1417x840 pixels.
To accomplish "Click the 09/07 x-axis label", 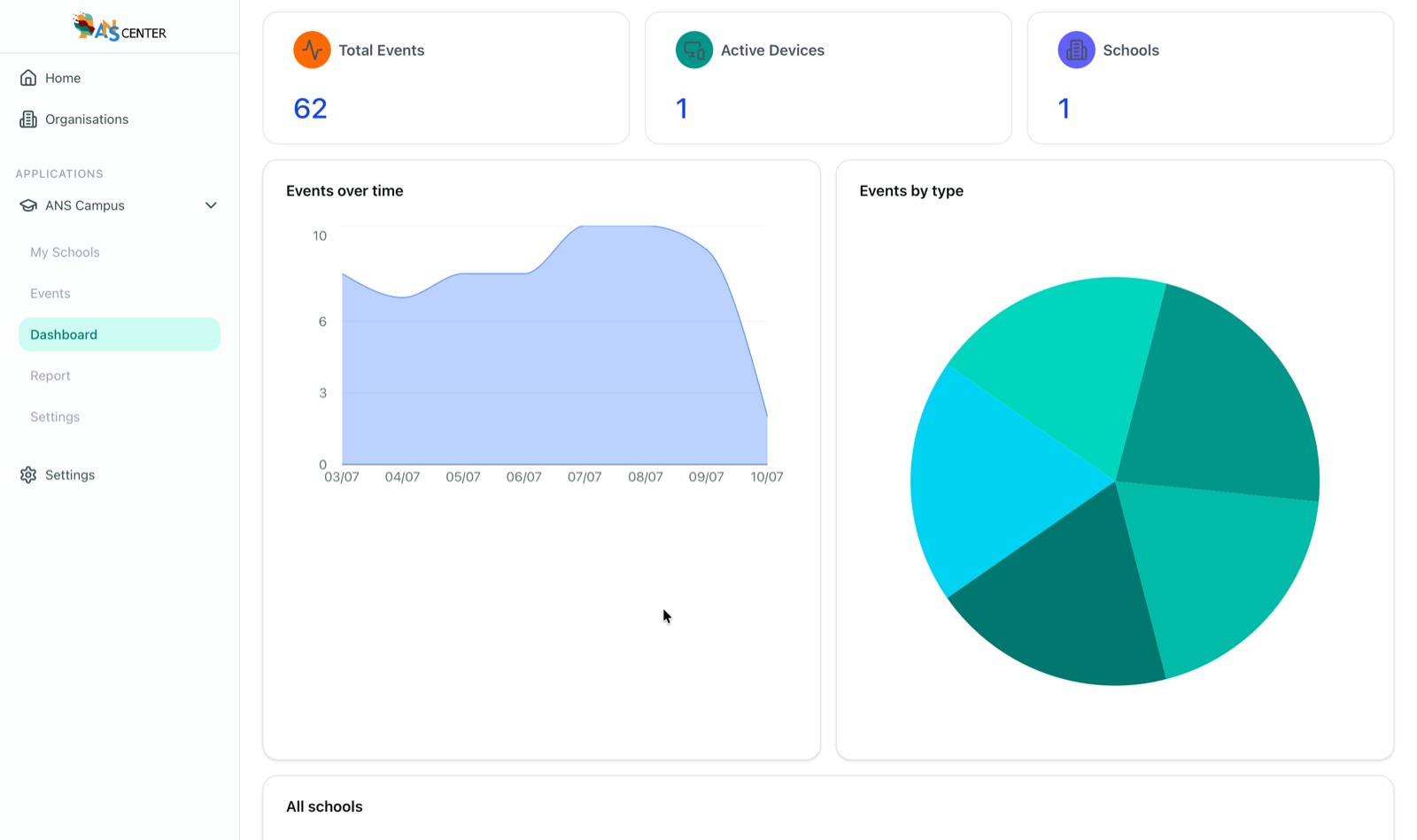I will (x=706, y=477).
